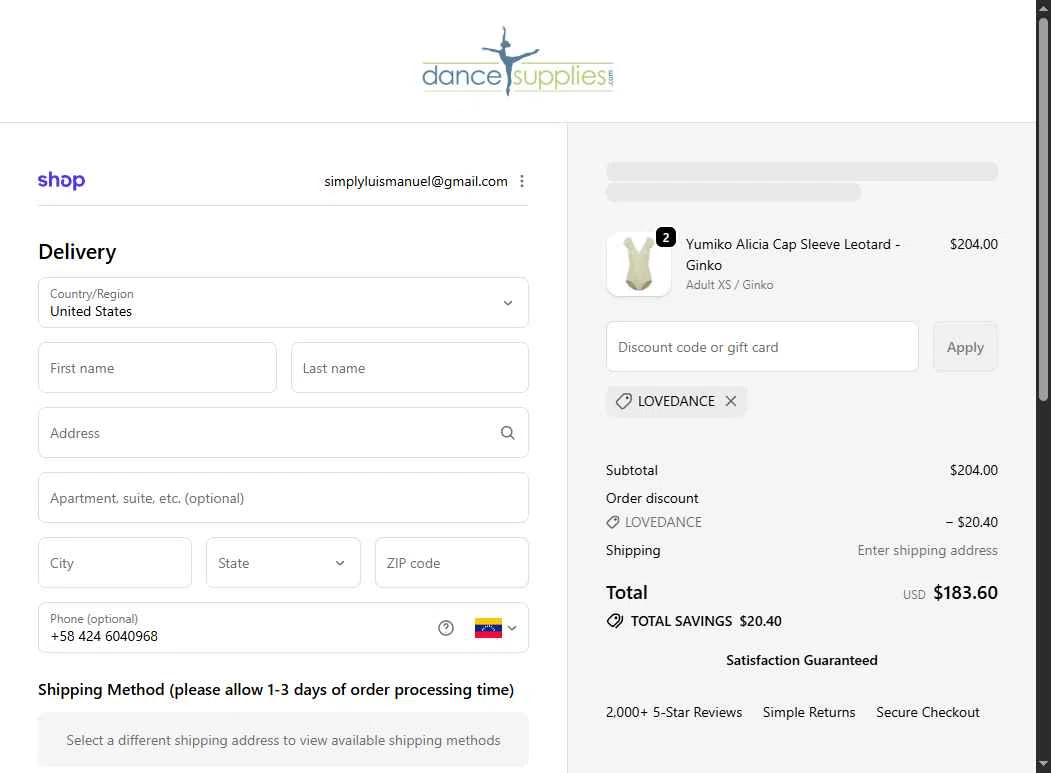Click 'Simple Returns' text
The width and height of the screenshot is (1051, 773).
coord(809,712)
